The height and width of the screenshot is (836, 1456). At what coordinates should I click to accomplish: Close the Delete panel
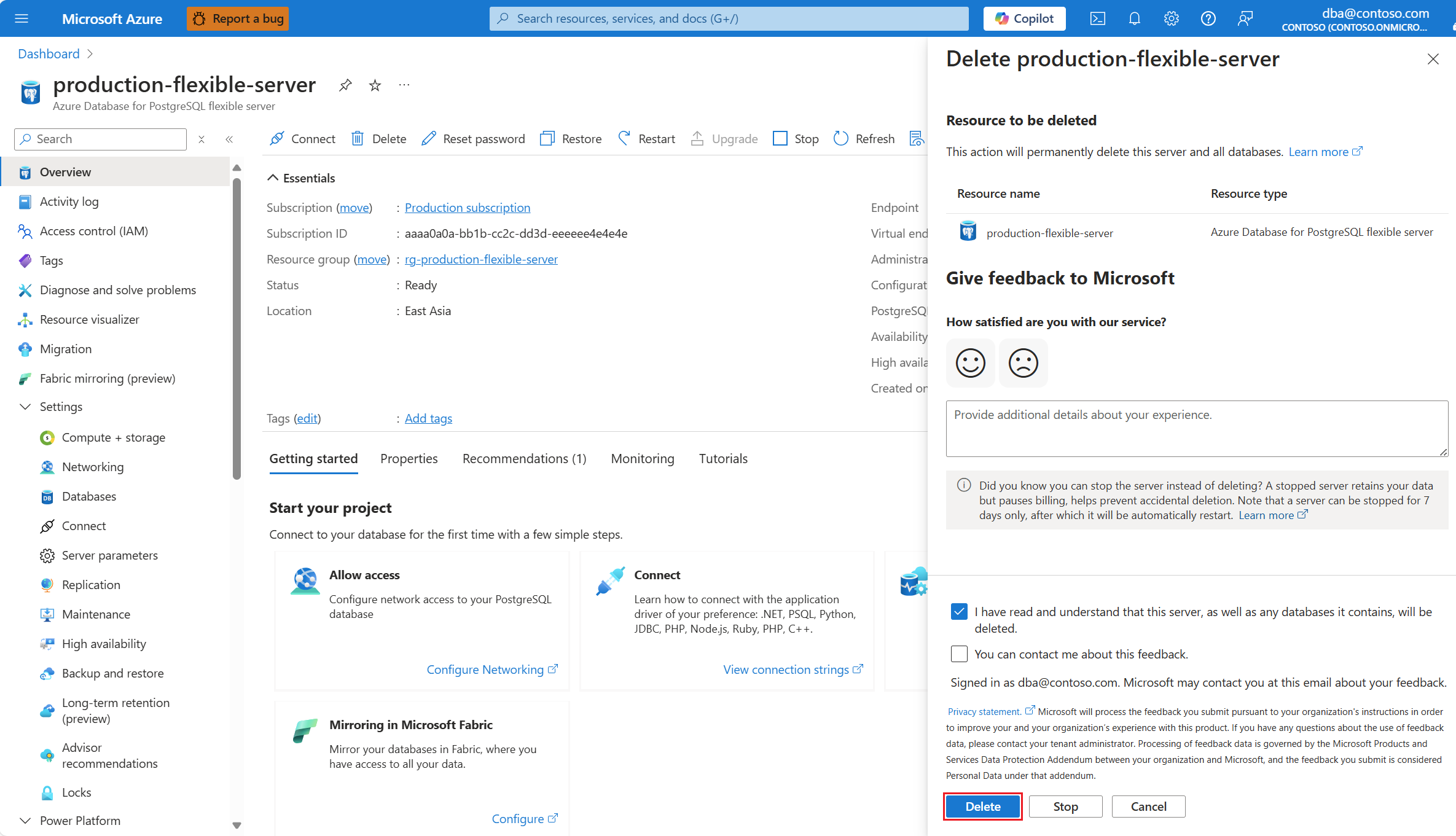pyautogui.click(x=1433, y=59)
